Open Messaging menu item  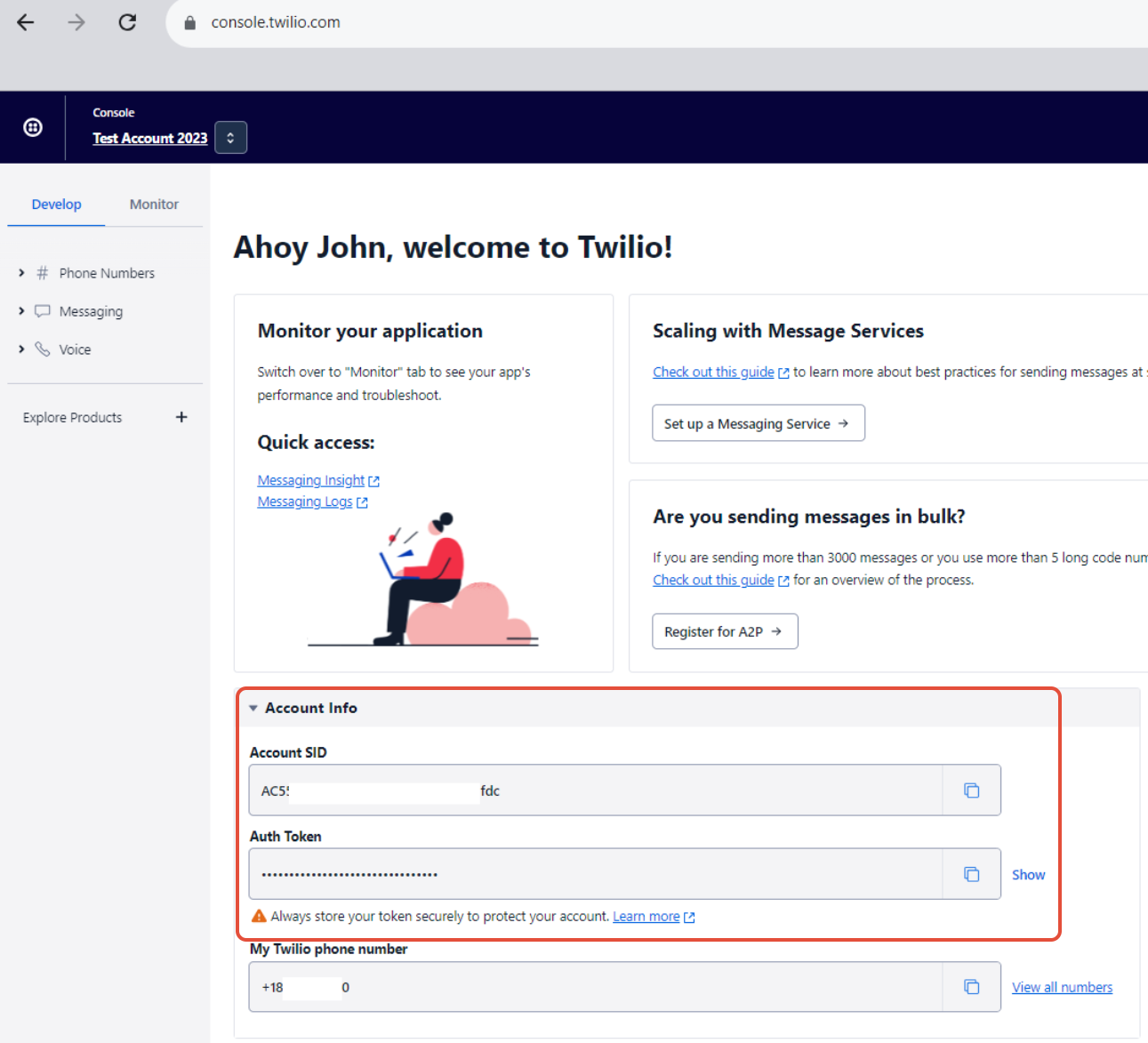(x=91, y=311)
